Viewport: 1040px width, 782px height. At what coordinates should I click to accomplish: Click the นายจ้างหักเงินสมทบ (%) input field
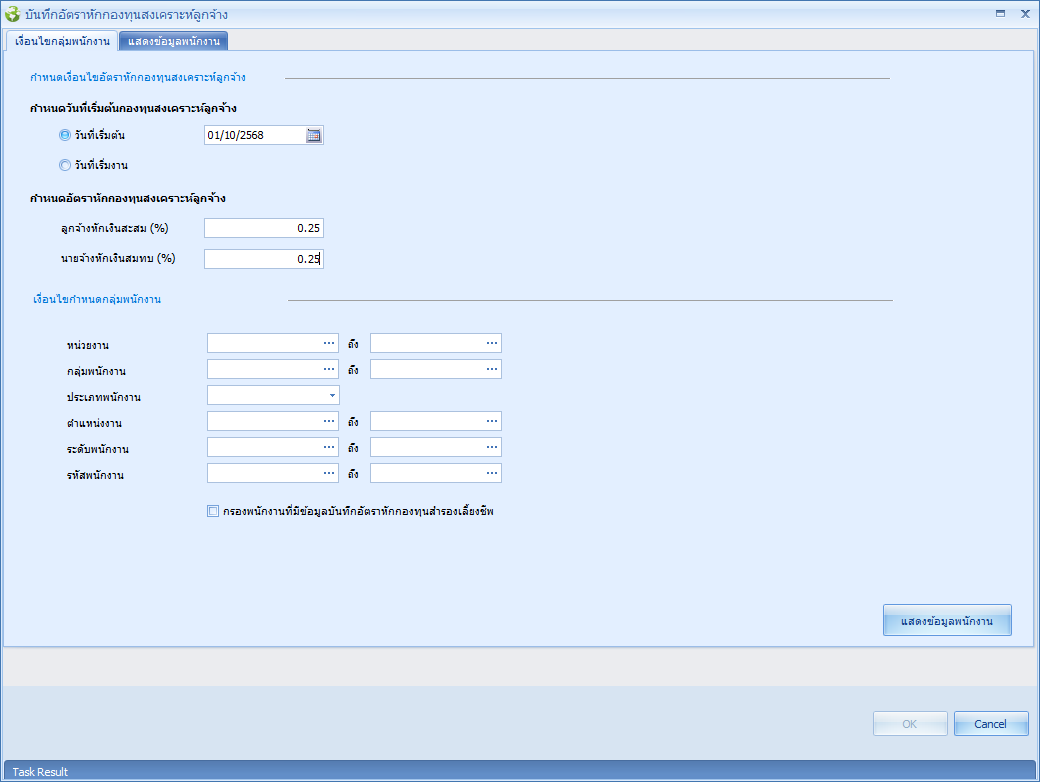[x=263, y=259]
